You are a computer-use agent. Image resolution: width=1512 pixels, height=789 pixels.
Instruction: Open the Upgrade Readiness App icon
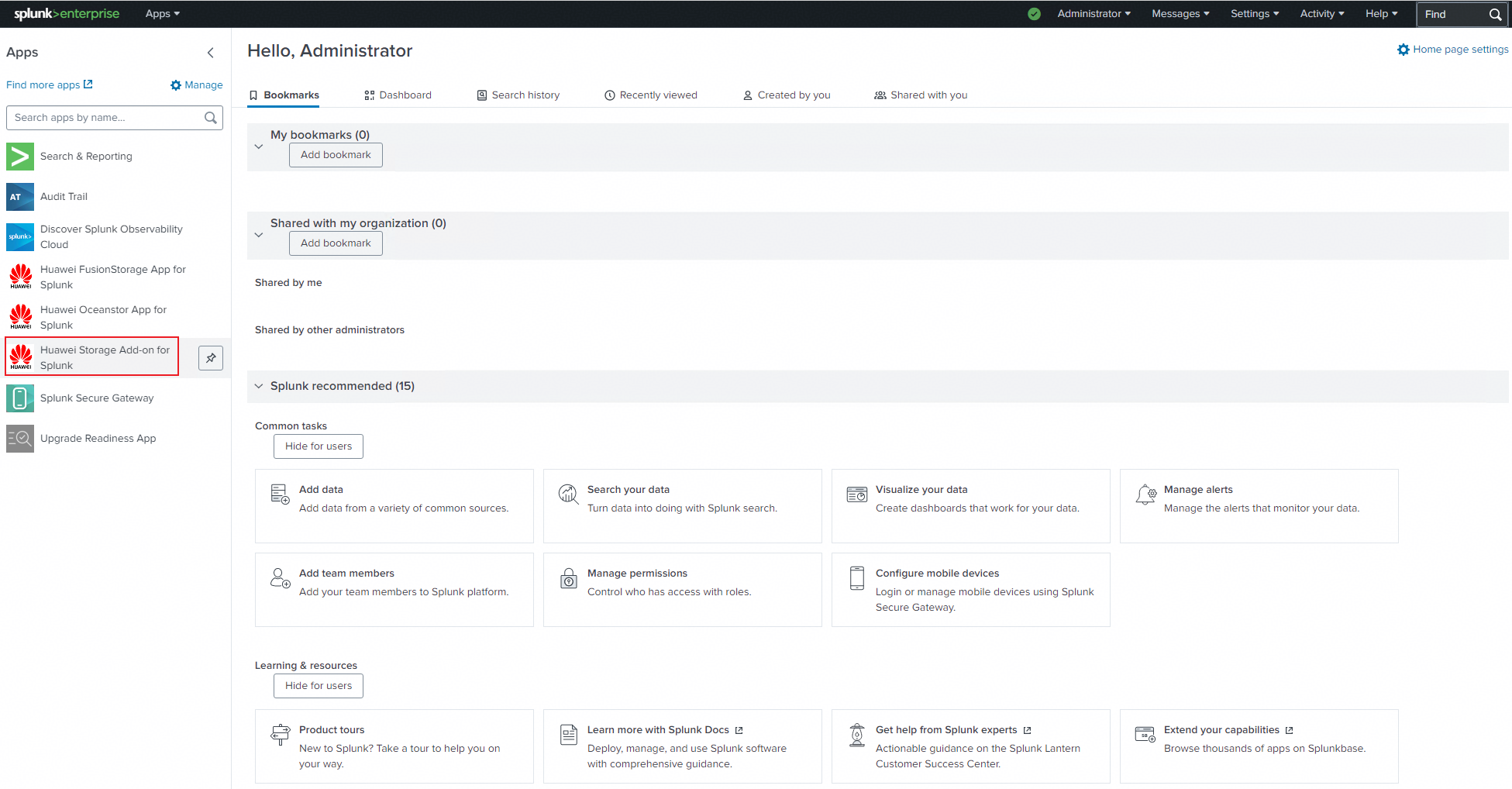tap(20, 439)
